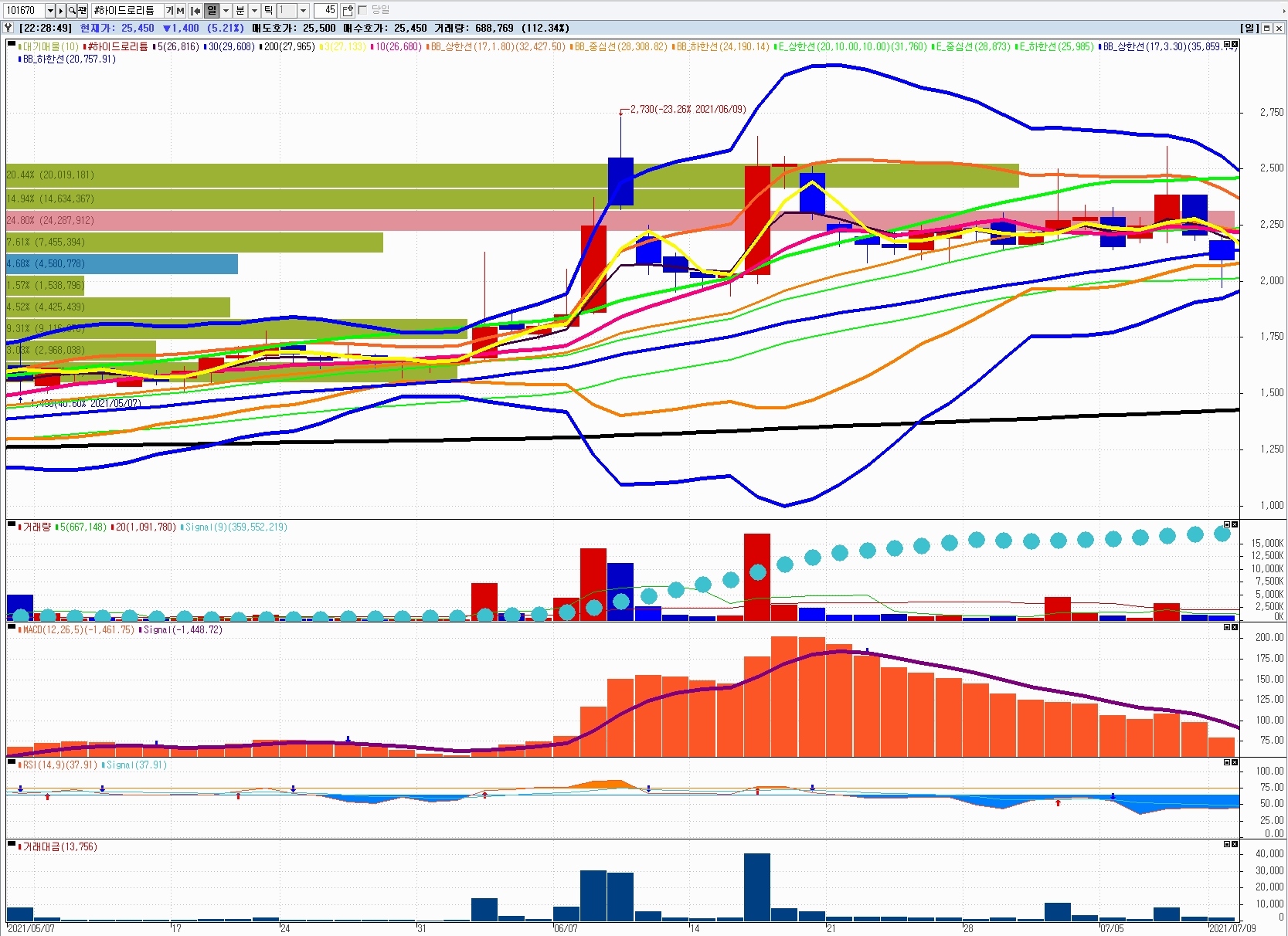Open the stock code 101670 dropdown
Viewport: 1288px width, 936px height.
coord(50,11)
